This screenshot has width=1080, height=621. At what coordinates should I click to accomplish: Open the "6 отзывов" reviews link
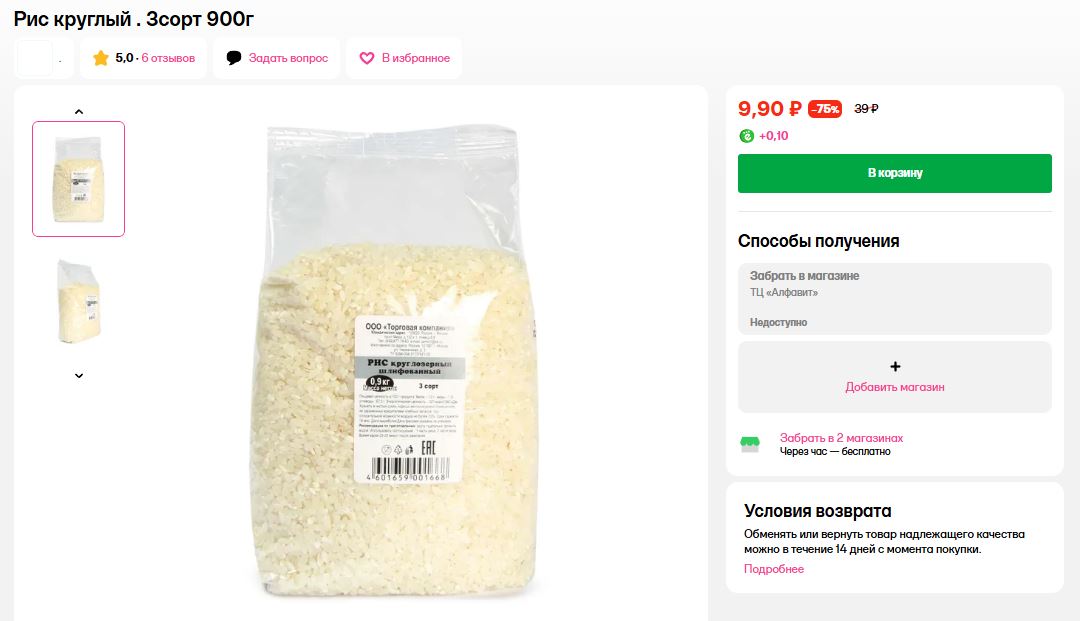[x=168, y=58]
